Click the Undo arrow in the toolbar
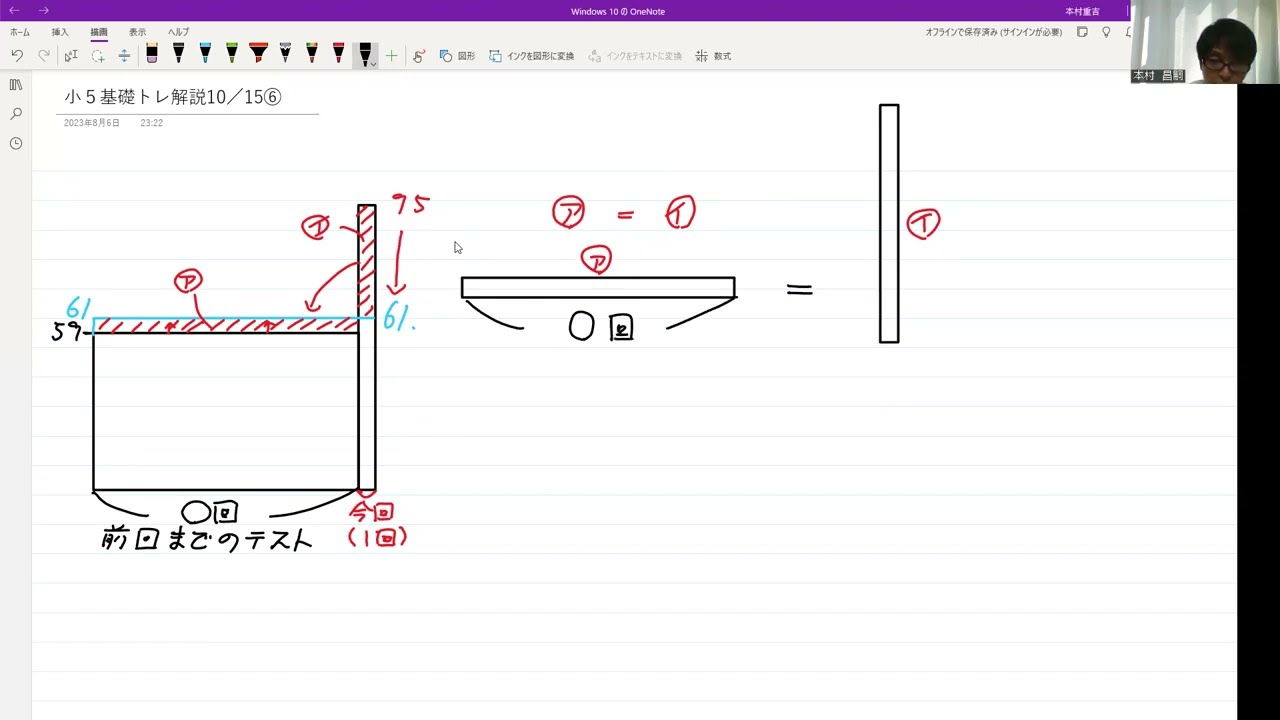This screenshot has height=720, width=1280. tap(17, 56)
